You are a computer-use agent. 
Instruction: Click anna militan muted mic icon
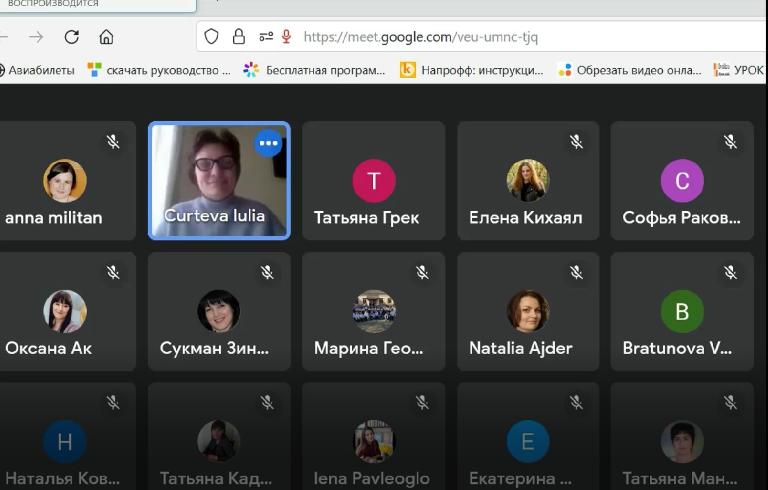113,142
